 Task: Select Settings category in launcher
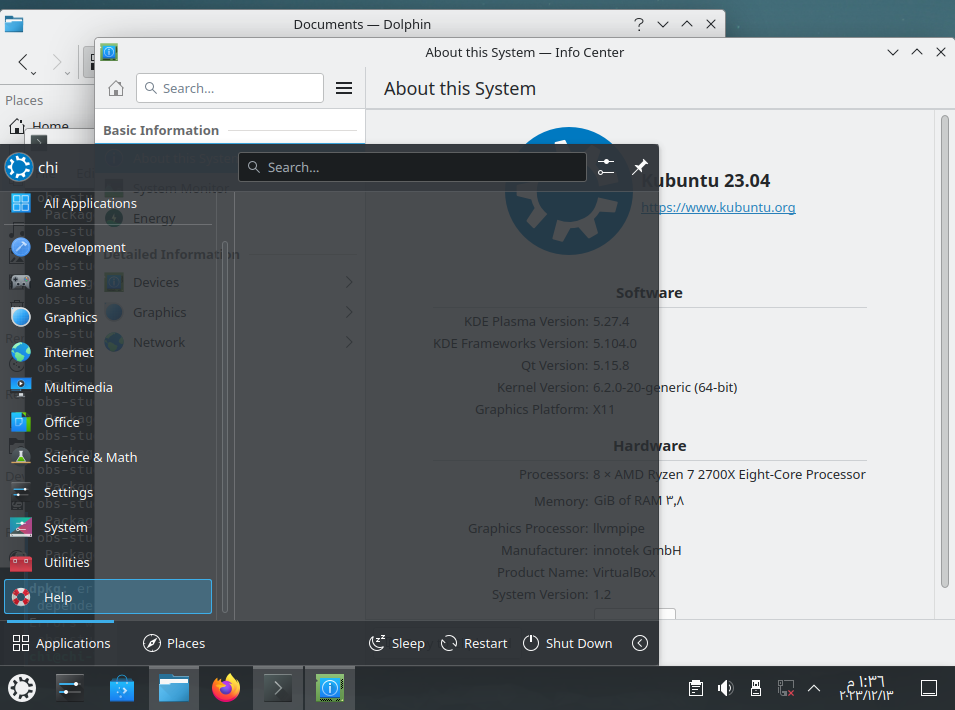tap(108, 492)
